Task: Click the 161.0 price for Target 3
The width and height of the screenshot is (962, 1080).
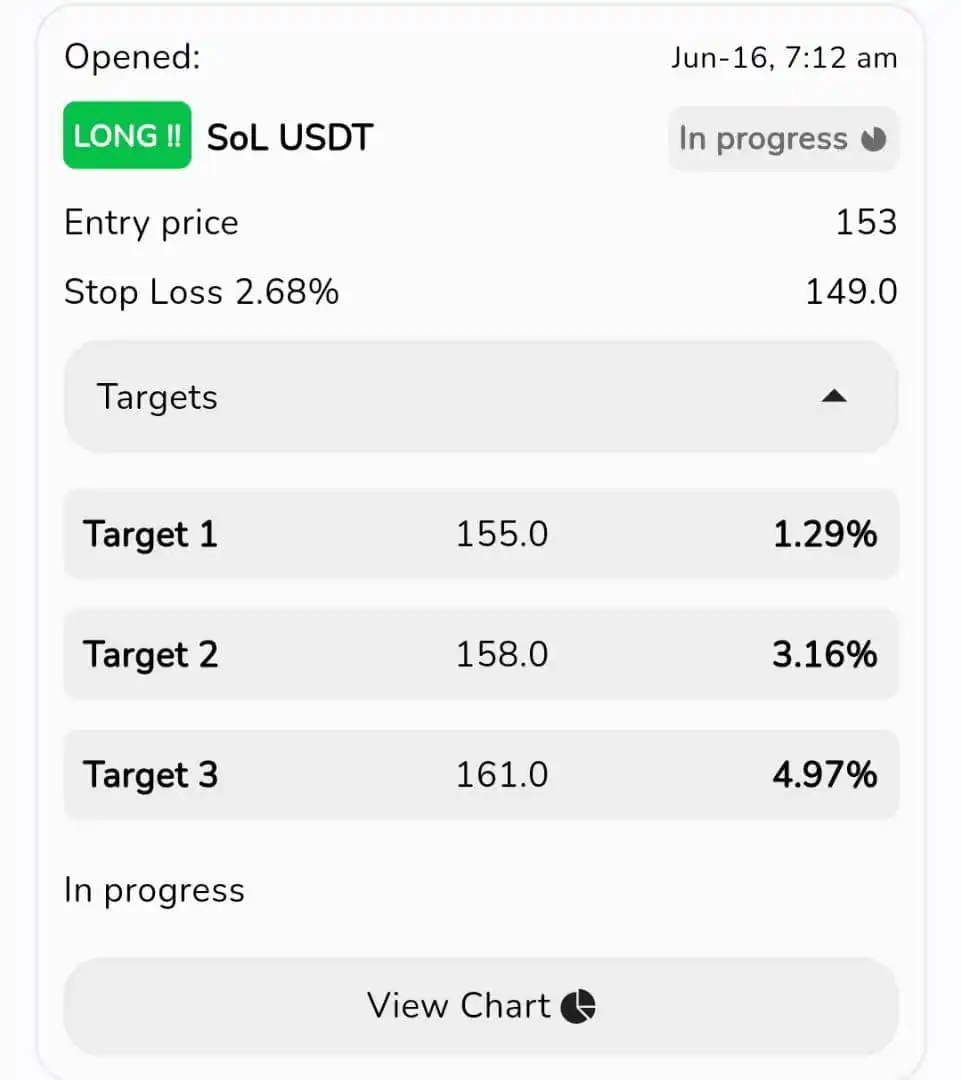Action: (502, 775)
